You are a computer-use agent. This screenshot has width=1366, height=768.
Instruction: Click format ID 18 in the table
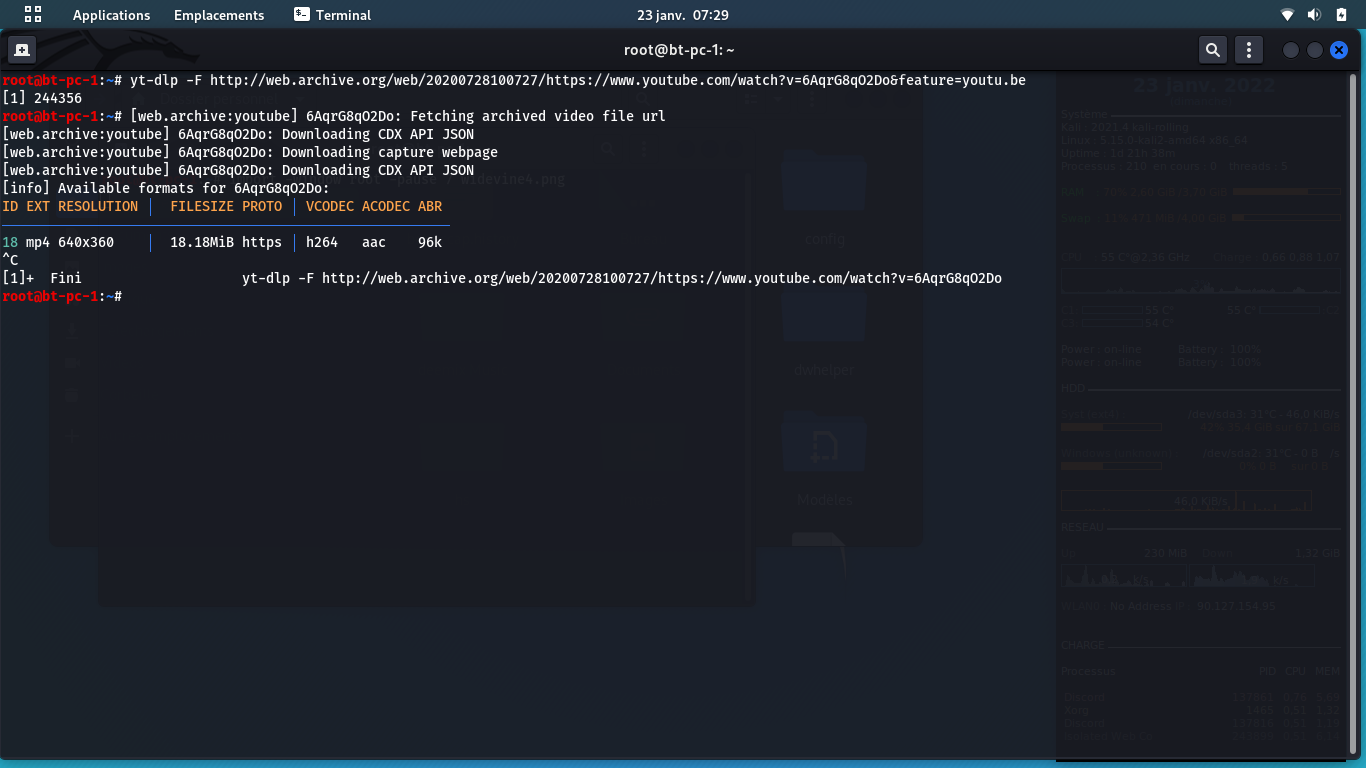(x=10, y=242)
